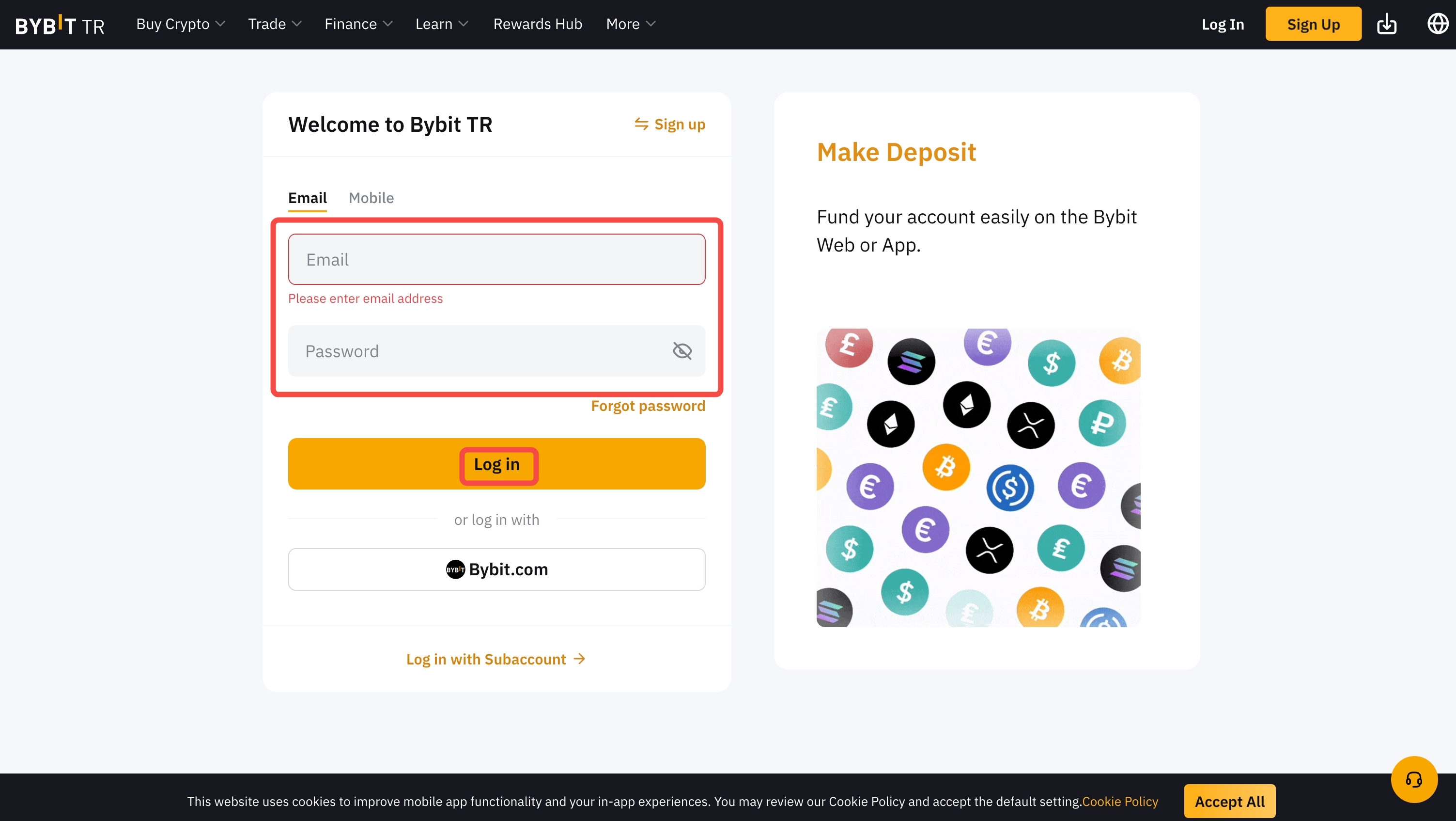Expand the Learn dropdown menu
This screenshot has width=1456, height=821.
point(441,24)
